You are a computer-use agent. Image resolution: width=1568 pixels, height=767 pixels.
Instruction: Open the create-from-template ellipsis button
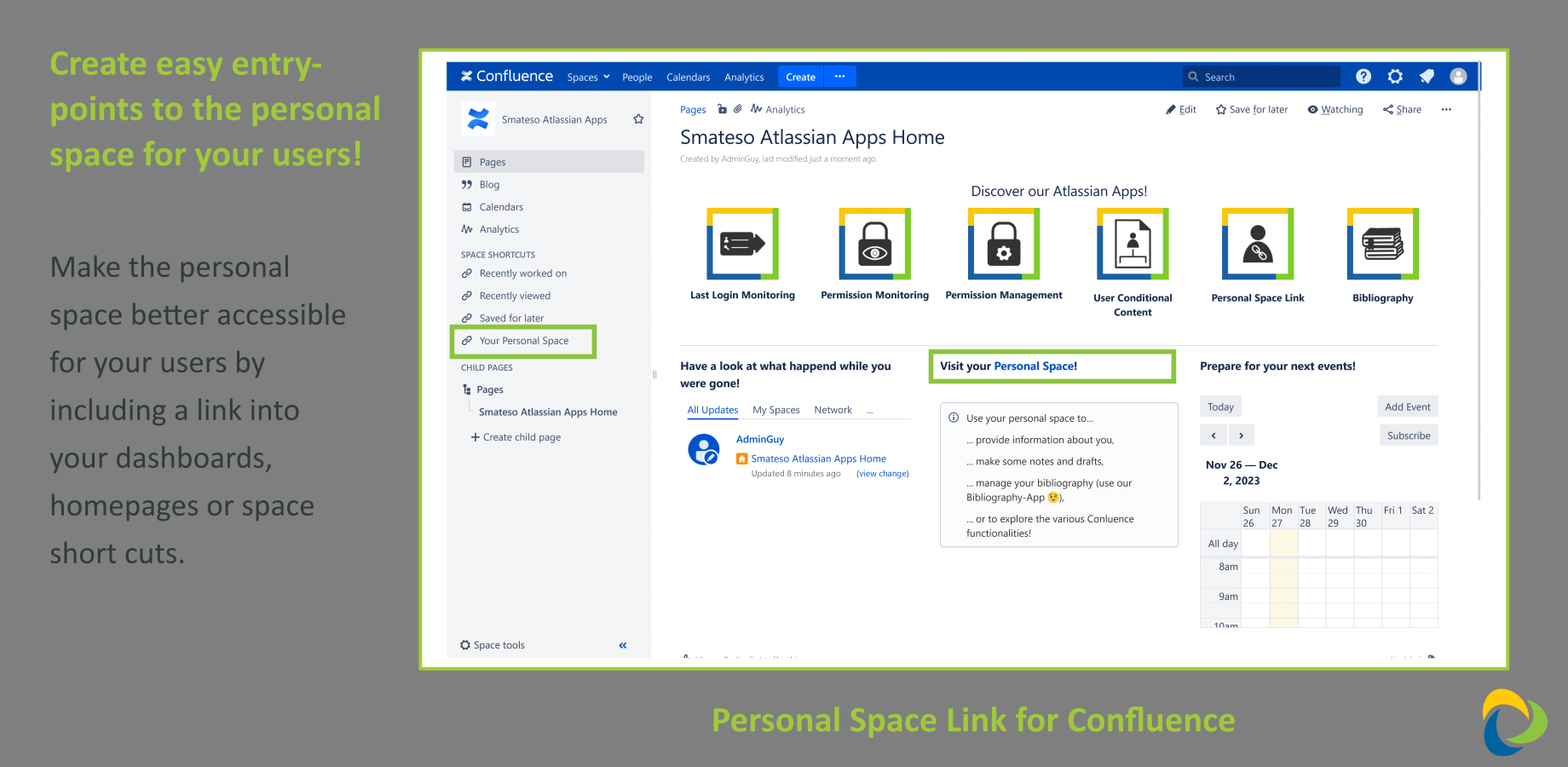(839, 77)
